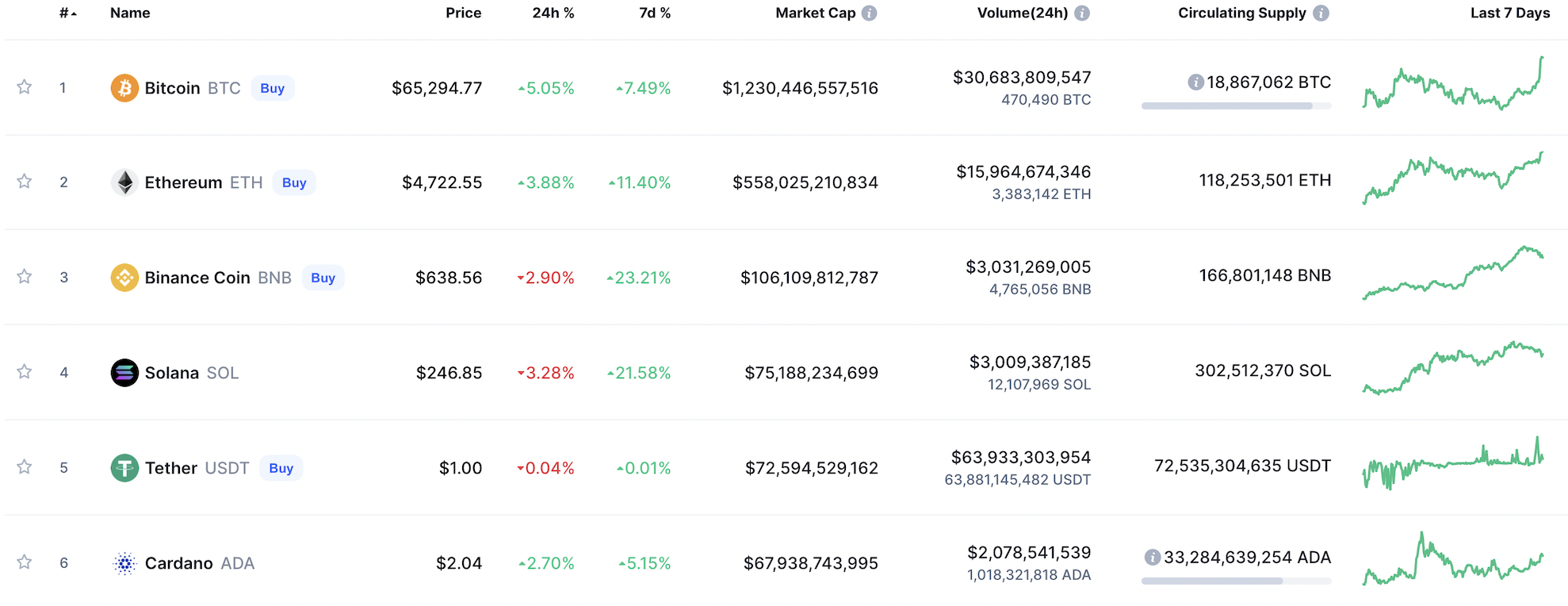
Task: Click the Solana logo icon
Action: point(124,373)
